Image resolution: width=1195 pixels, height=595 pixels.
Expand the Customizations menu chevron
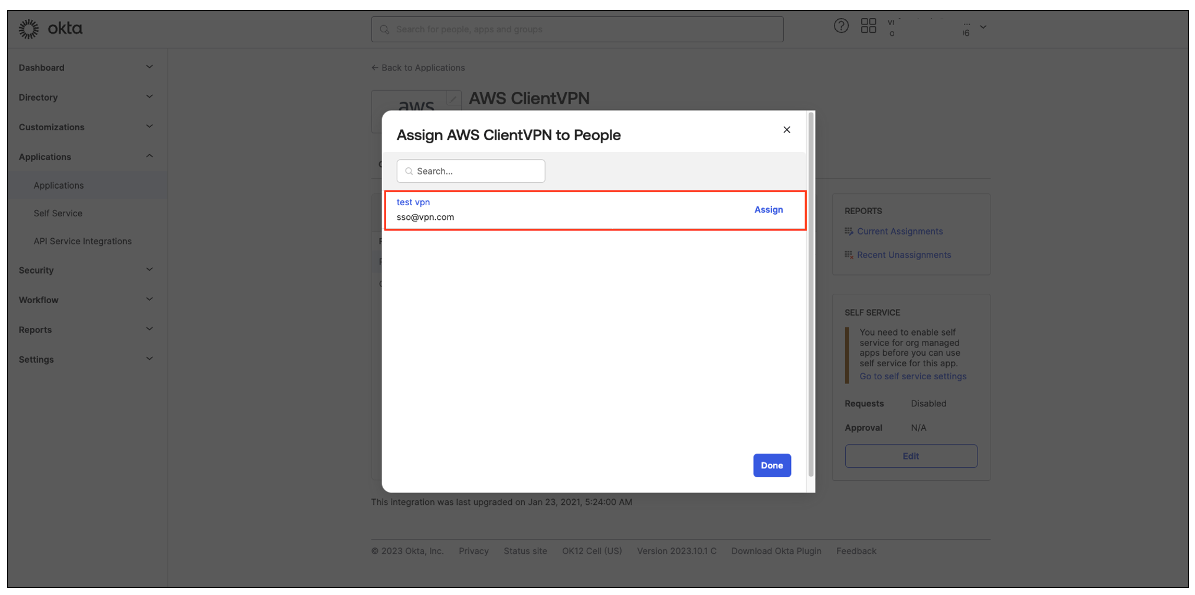coord(149,126)
